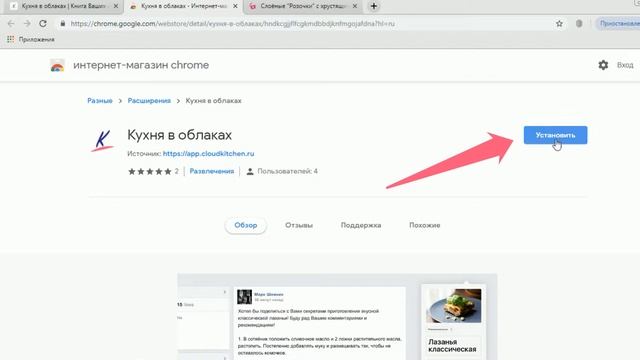Viewport: 640px width, 360px height.
Task: Click the Приостановлена profile button
Action: (x=618, y=24)
